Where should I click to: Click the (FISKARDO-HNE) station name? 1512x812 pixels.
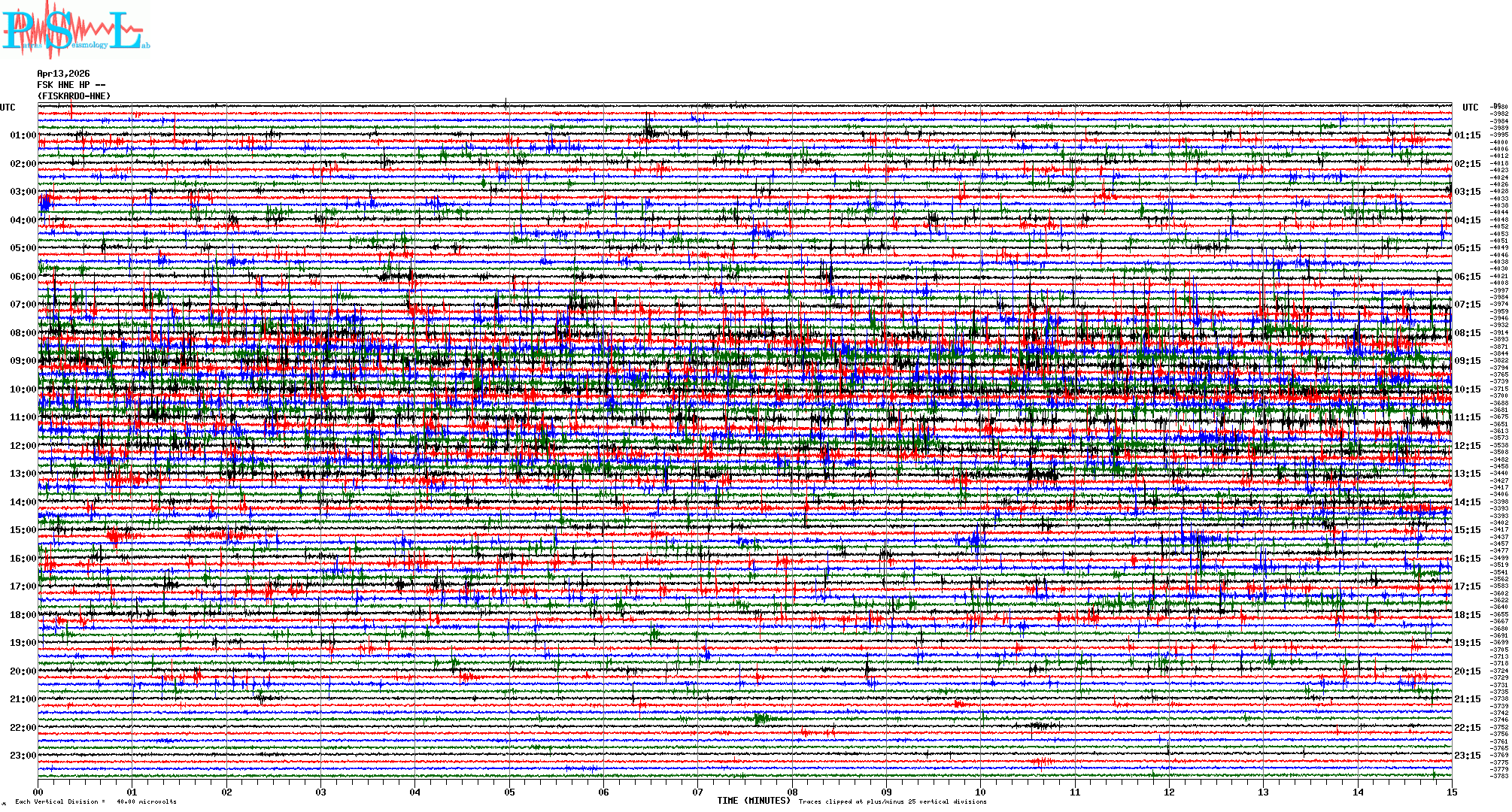(74, 96)
